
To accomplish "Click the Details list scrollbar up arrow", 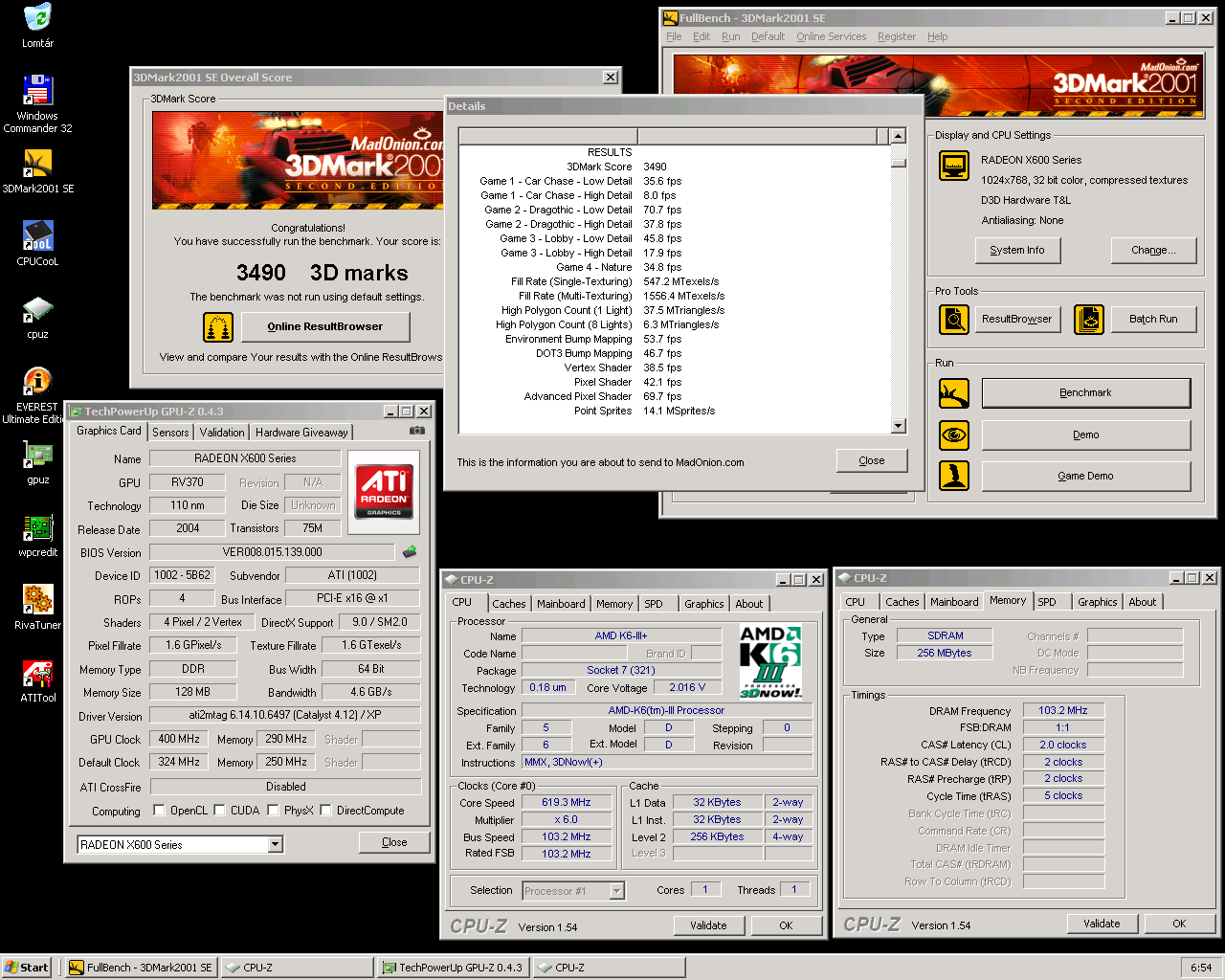I will pos(898,136).
